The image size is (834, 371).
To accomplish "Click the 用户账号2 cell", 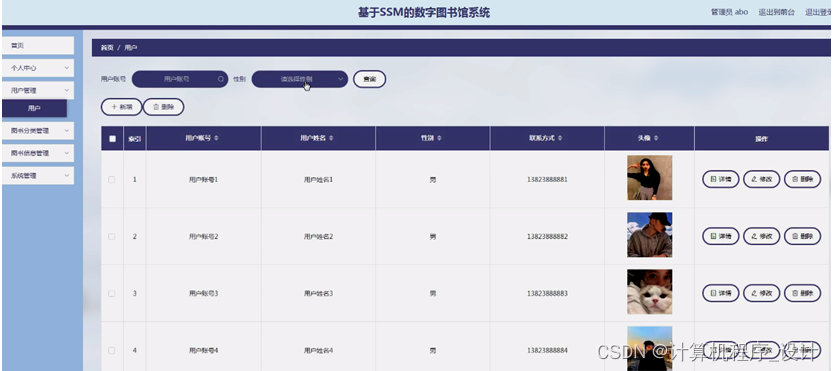I will click(204, 237).
